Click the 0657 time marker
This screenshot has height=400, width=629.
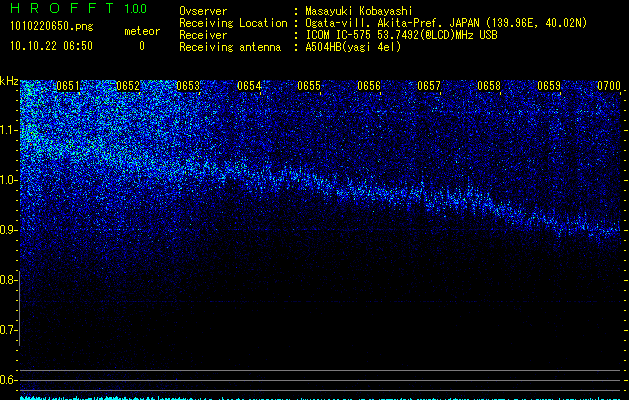tap(429, 86)
